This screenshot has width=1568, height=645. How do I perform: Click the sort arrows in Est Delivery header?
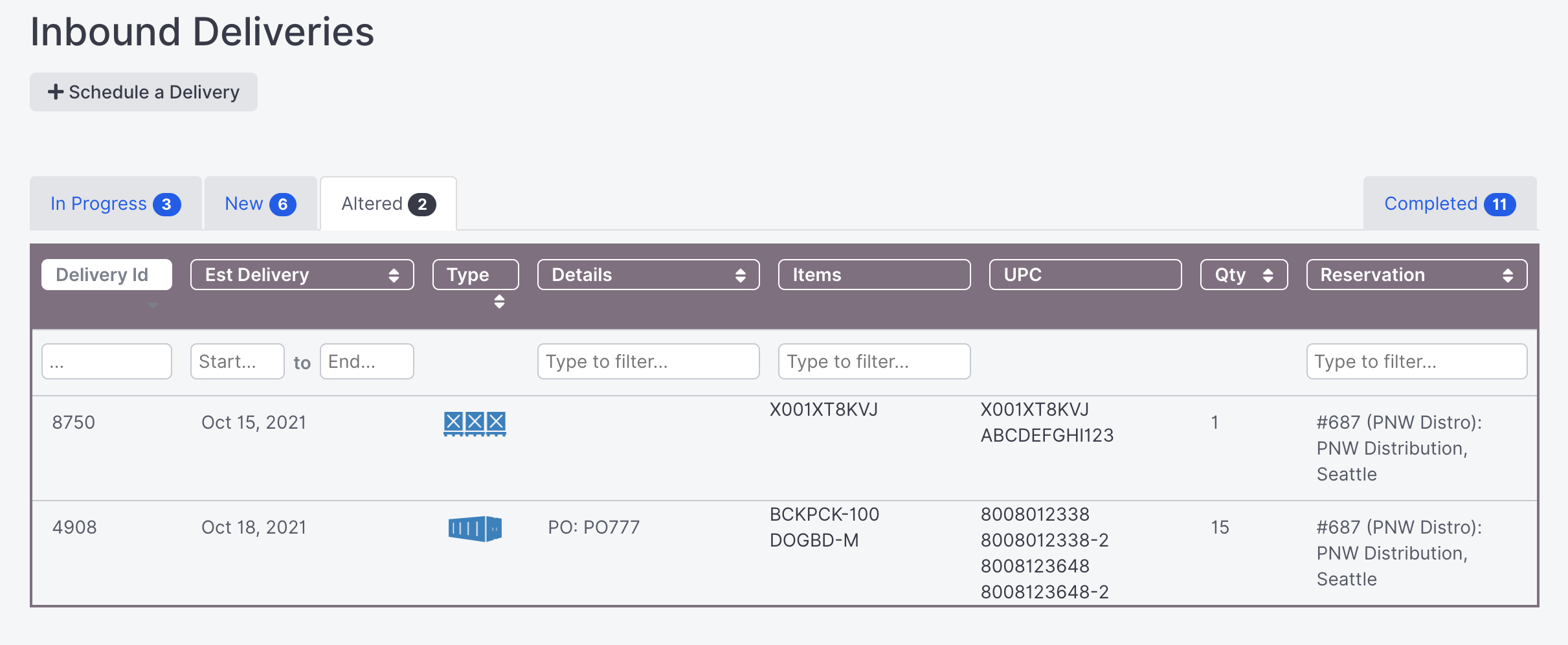coord(394,275)
